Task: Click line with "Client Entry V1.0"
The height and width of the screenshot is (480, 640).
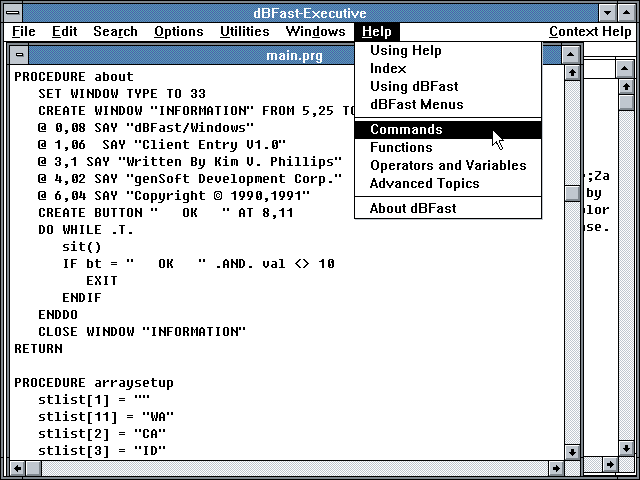Action: [x=162, y=145]
